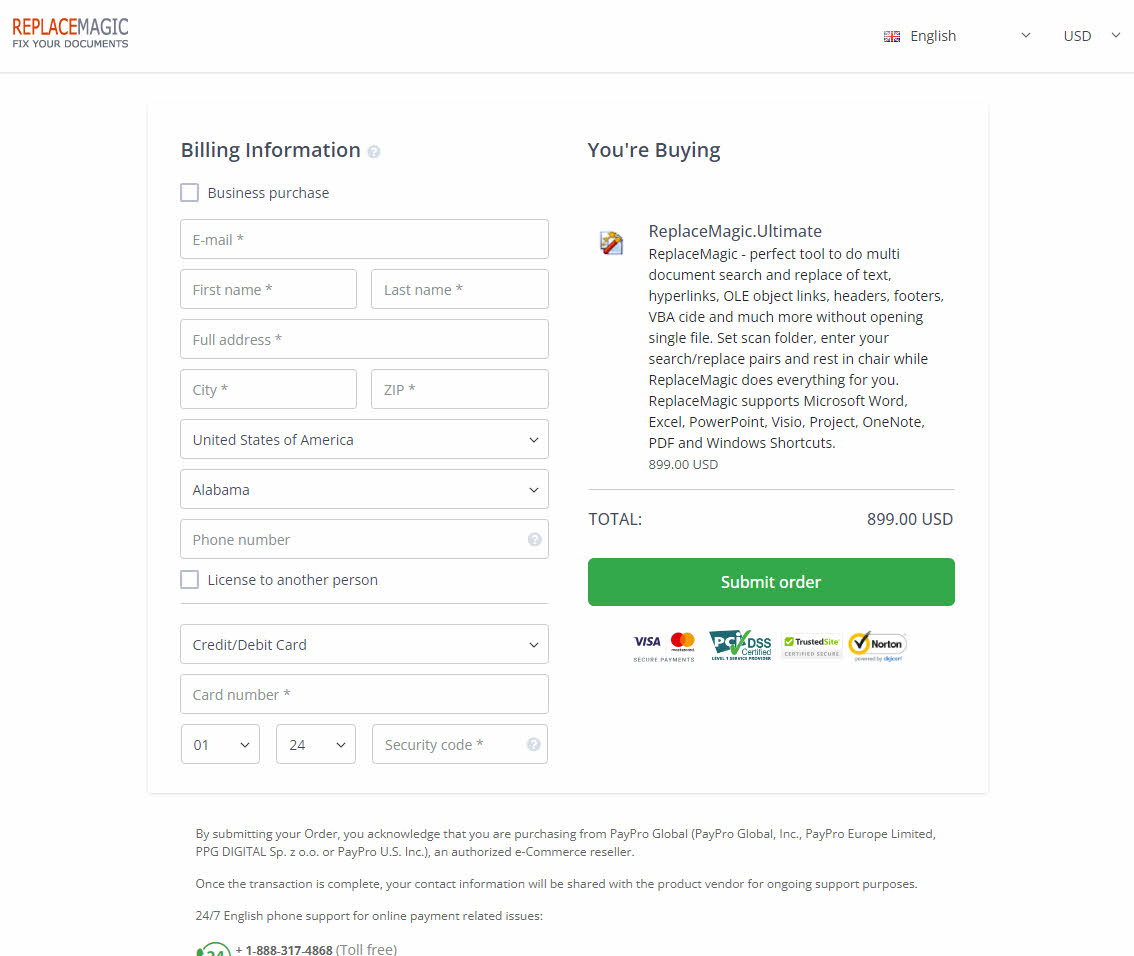Focus the Card number field
Screen dimensions: 1134x956
pyautogui.click(x=364, y=695)
